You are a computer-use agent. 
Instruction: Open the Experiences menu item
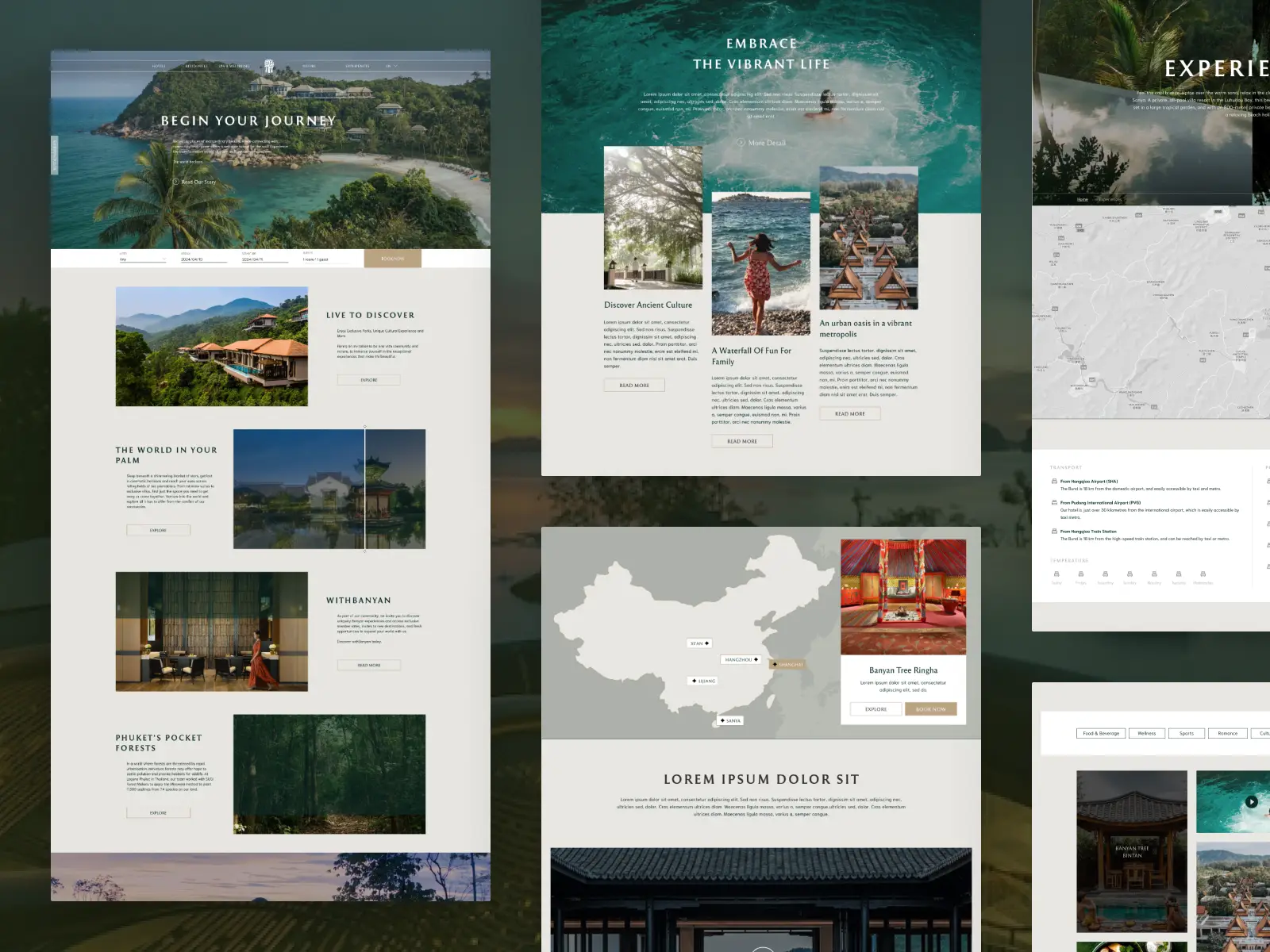coord(357,66)
